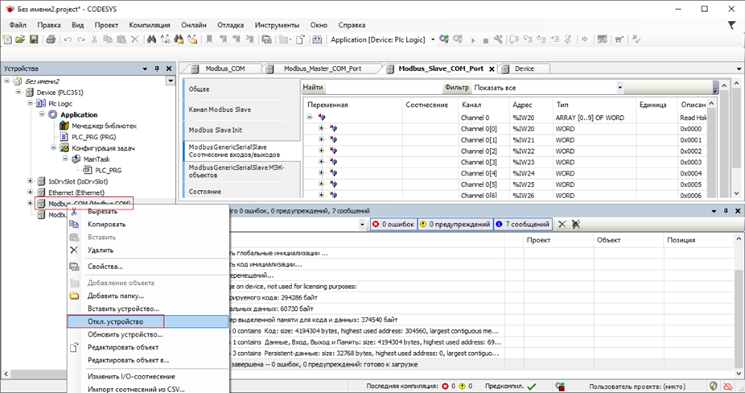Open the Файл menu
Screen dimensions: 745x393
click(18, 25)
